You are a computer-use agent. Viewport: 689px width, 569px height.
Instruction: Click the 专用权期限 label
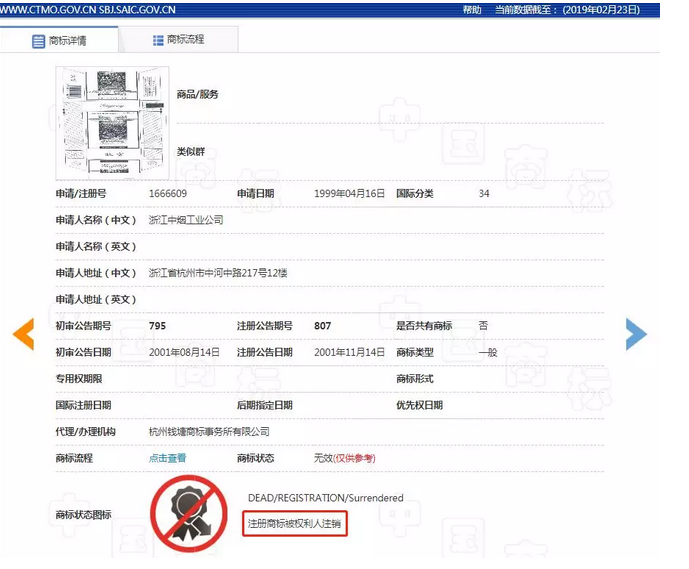click(x=79, y=378)
